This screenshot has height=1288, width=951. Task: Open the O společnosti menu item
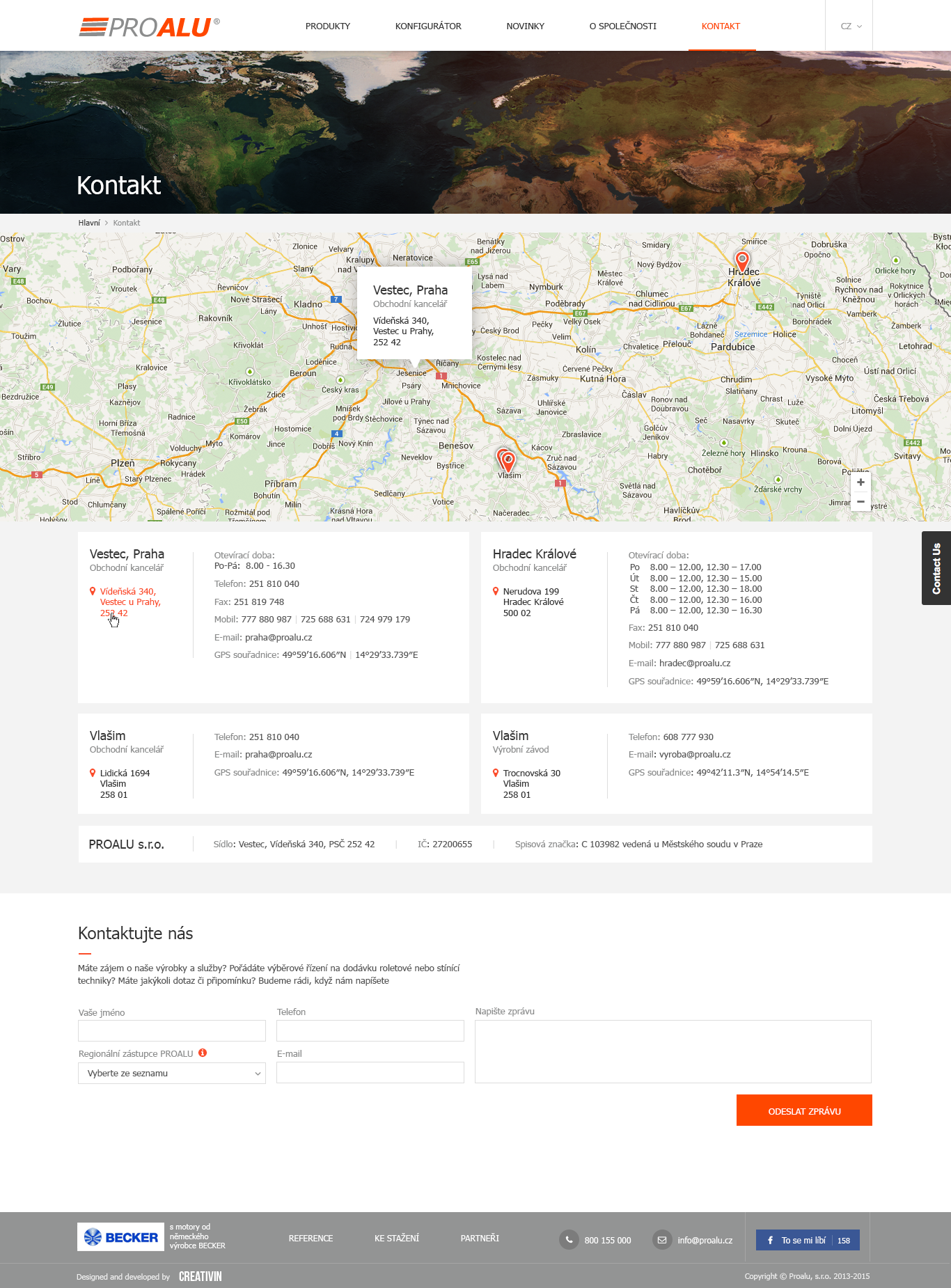[622, 26]
